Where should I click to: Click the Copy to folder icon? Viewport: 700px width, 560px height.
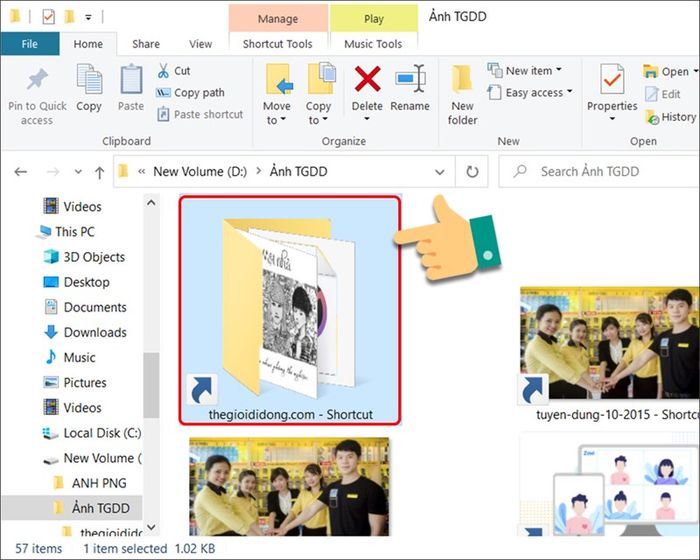pos(321,79)
